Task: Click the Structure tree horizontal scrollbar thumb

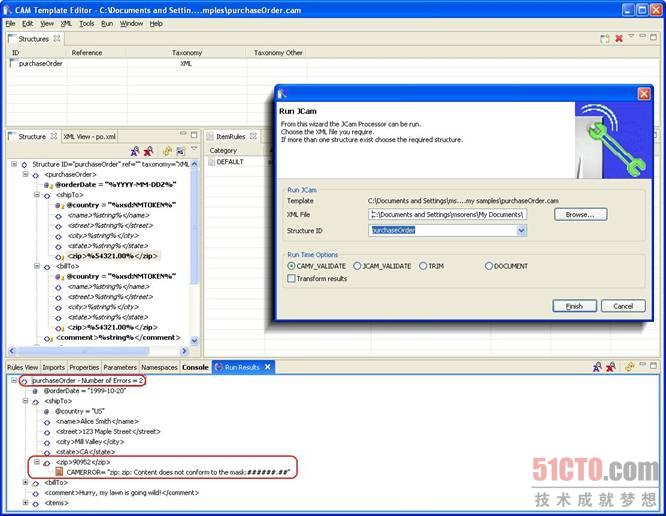Action: [x=84, y=351]
